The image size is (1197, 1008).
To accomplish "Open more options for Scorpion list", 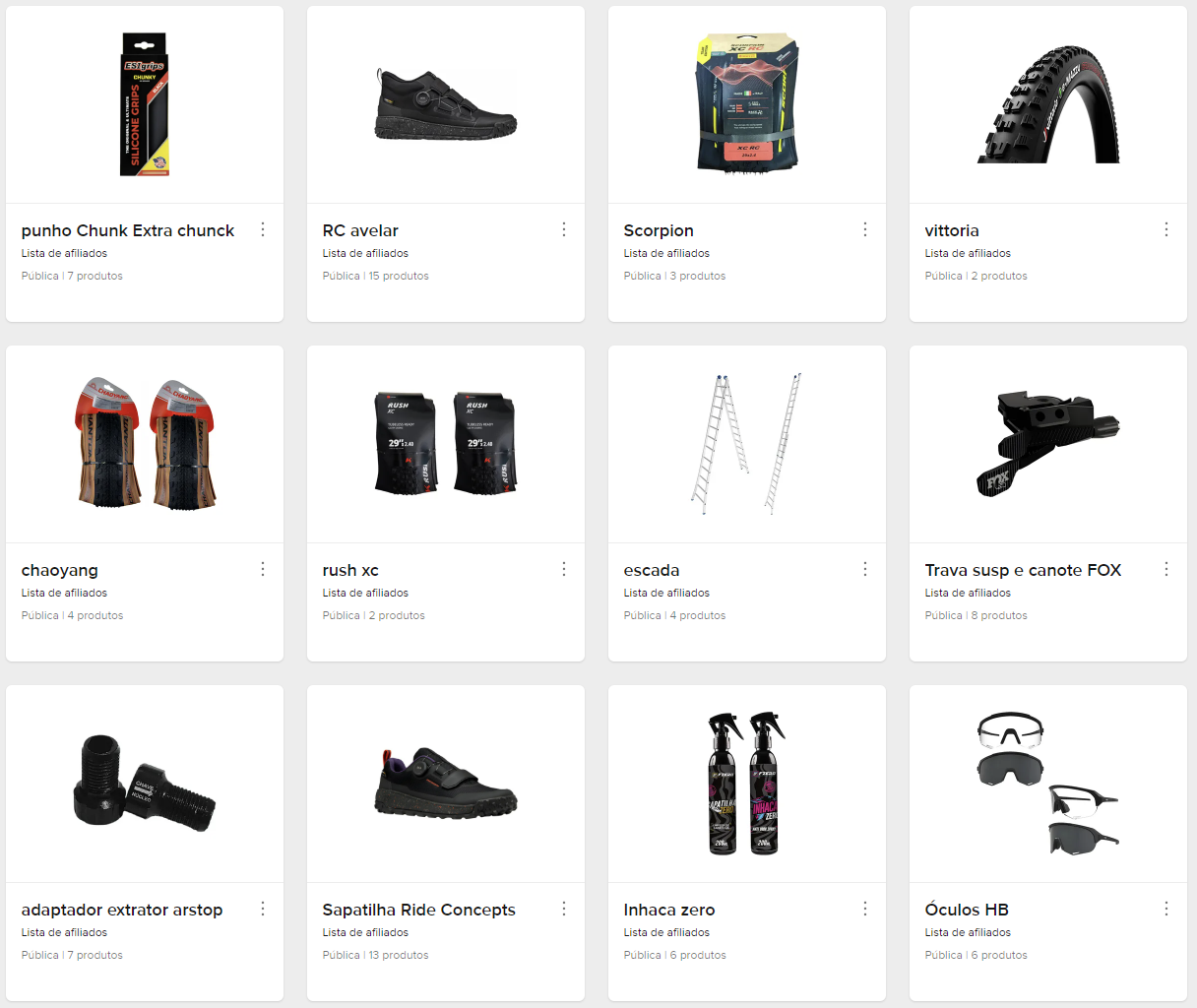I will pos(865,229).
